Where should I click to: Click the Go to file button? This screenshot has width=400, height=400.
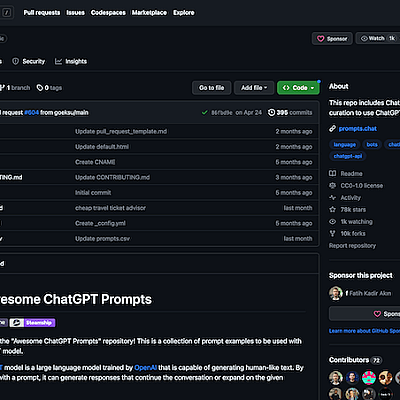click(x=212, y=88)
